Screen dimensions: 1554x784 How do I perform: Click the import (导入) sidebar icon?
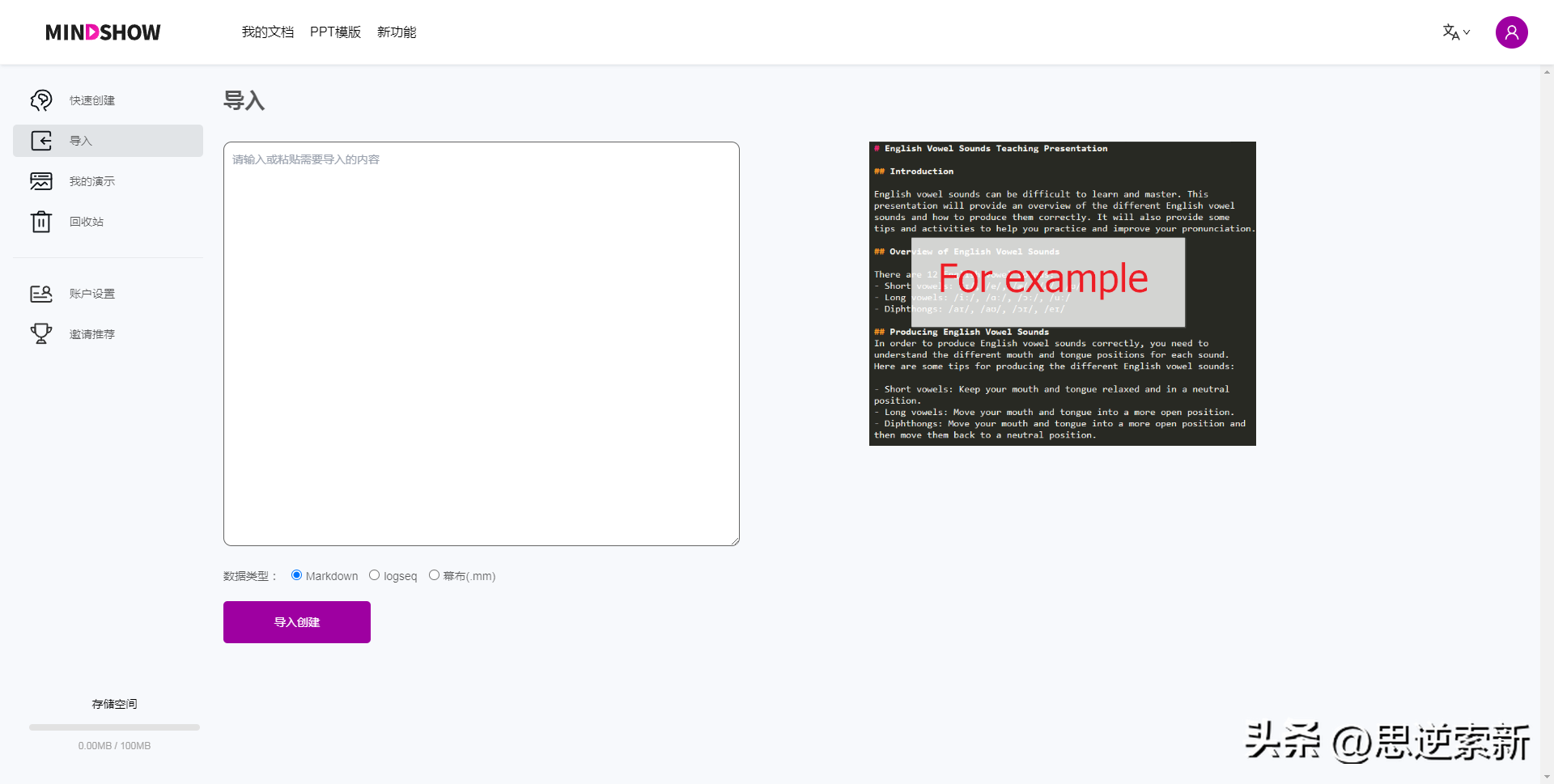[x=41, y=141]
